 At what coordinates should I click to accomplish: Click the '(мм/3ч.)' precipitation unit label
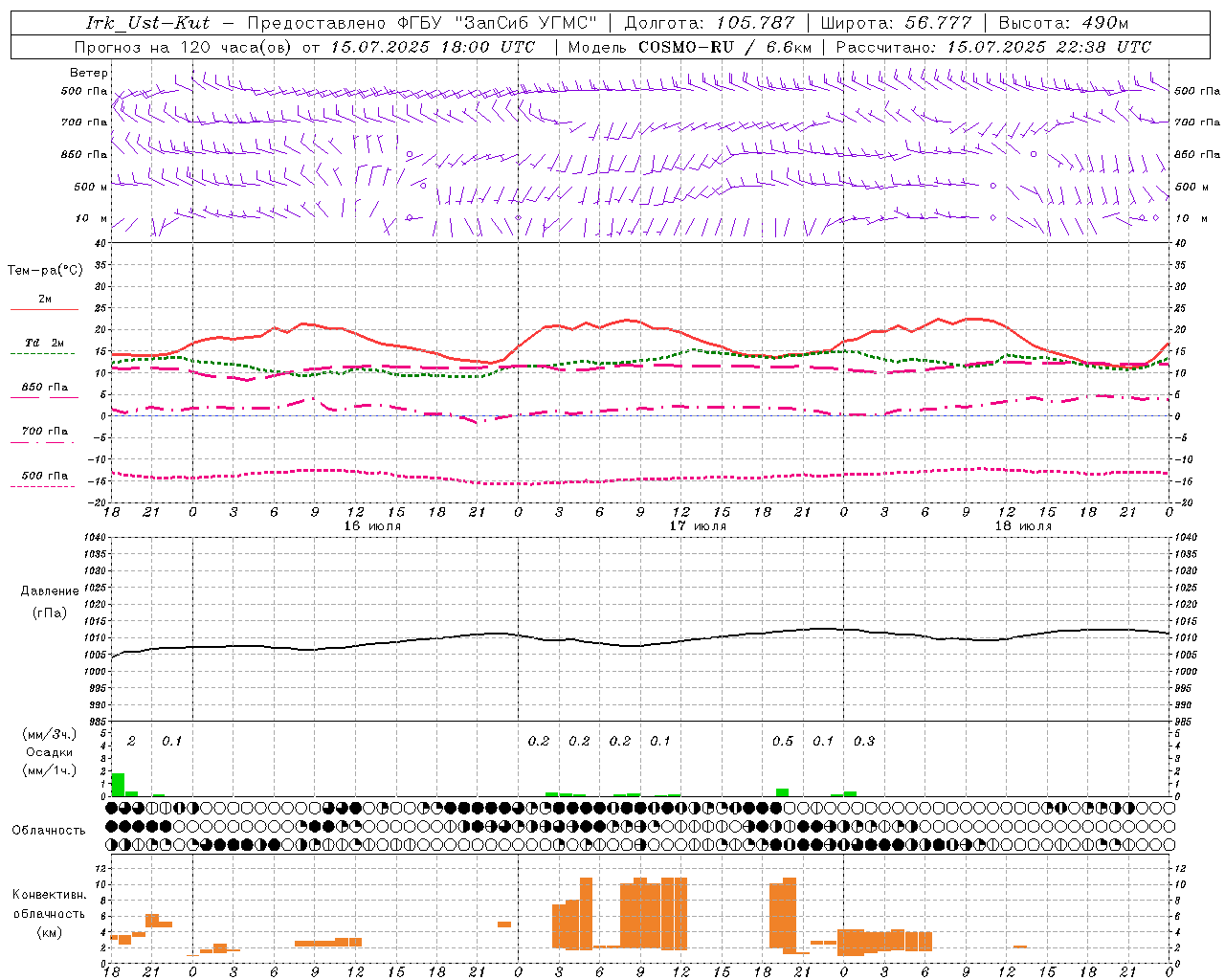49,735
